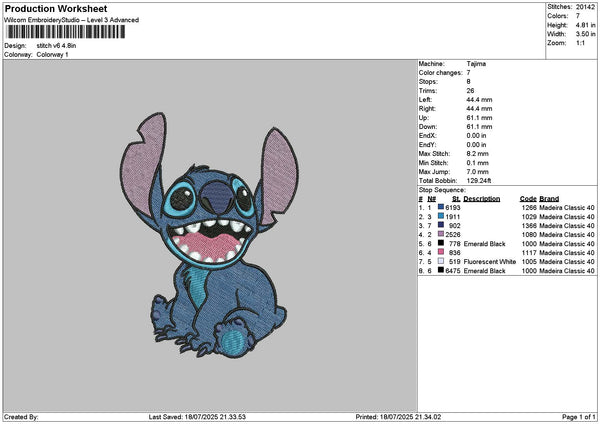
Task: Click the 'Stop Sequence:' heading
Action: coord(442,190)
